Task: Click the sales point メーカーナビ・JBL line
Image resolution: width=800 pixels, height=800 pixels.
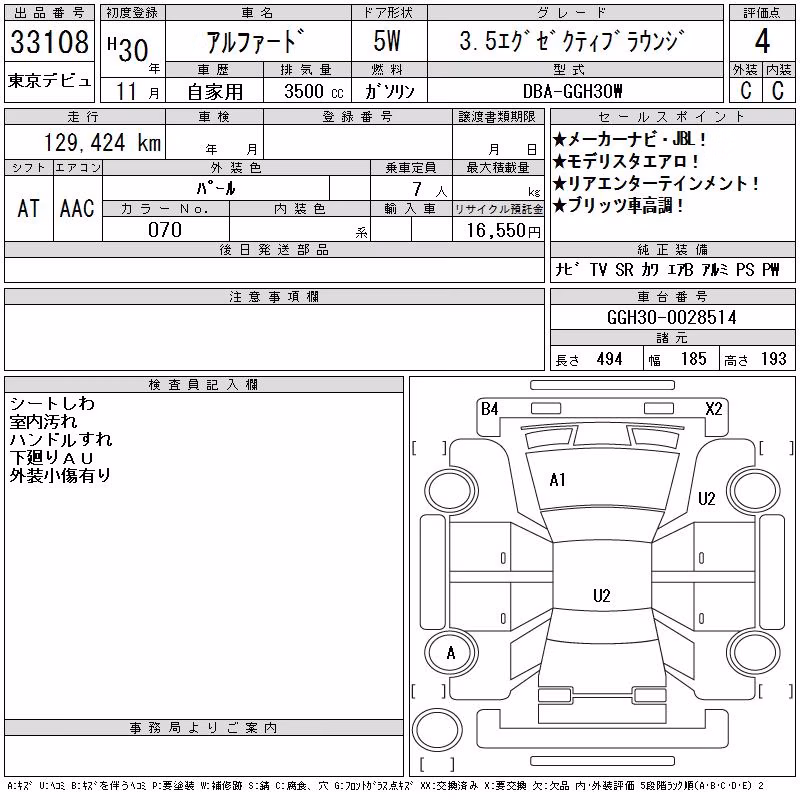Action: pos(630,139)
